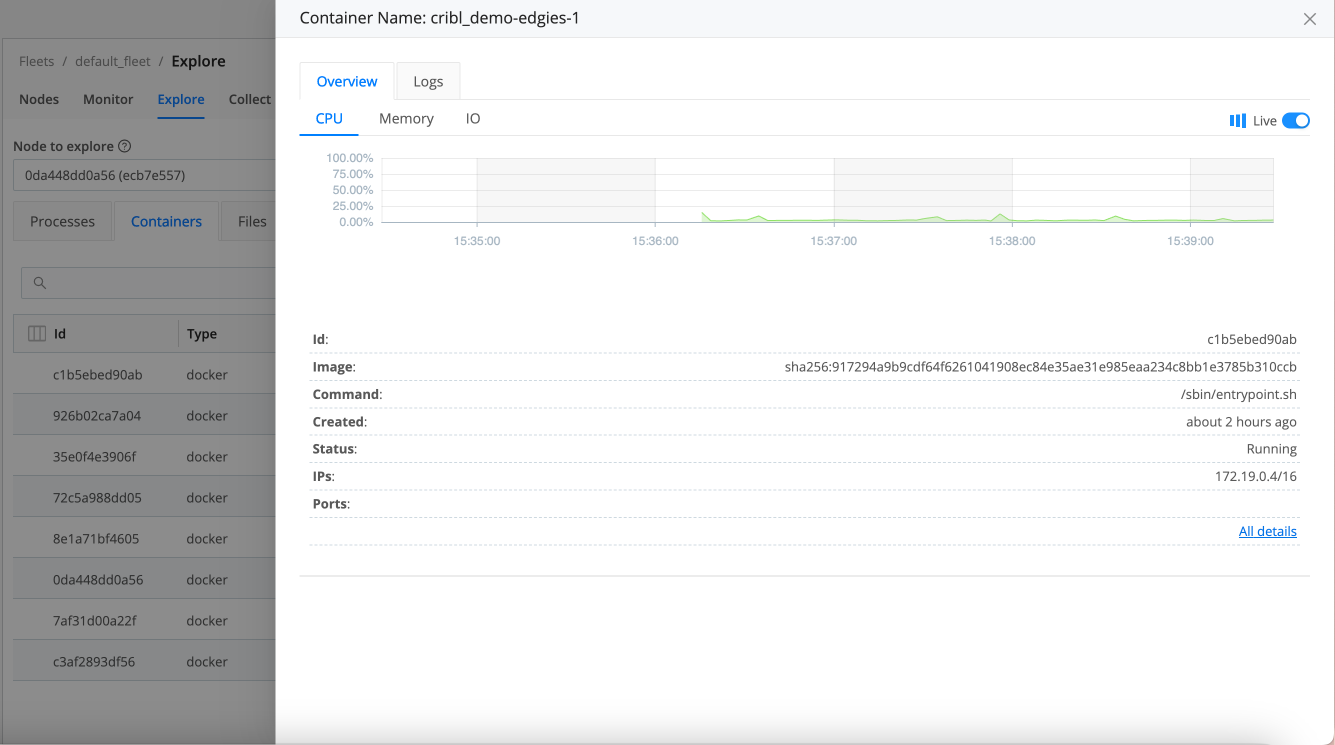Open the Monitor menu tab
1335x745 pixels.
coord(108,100)
